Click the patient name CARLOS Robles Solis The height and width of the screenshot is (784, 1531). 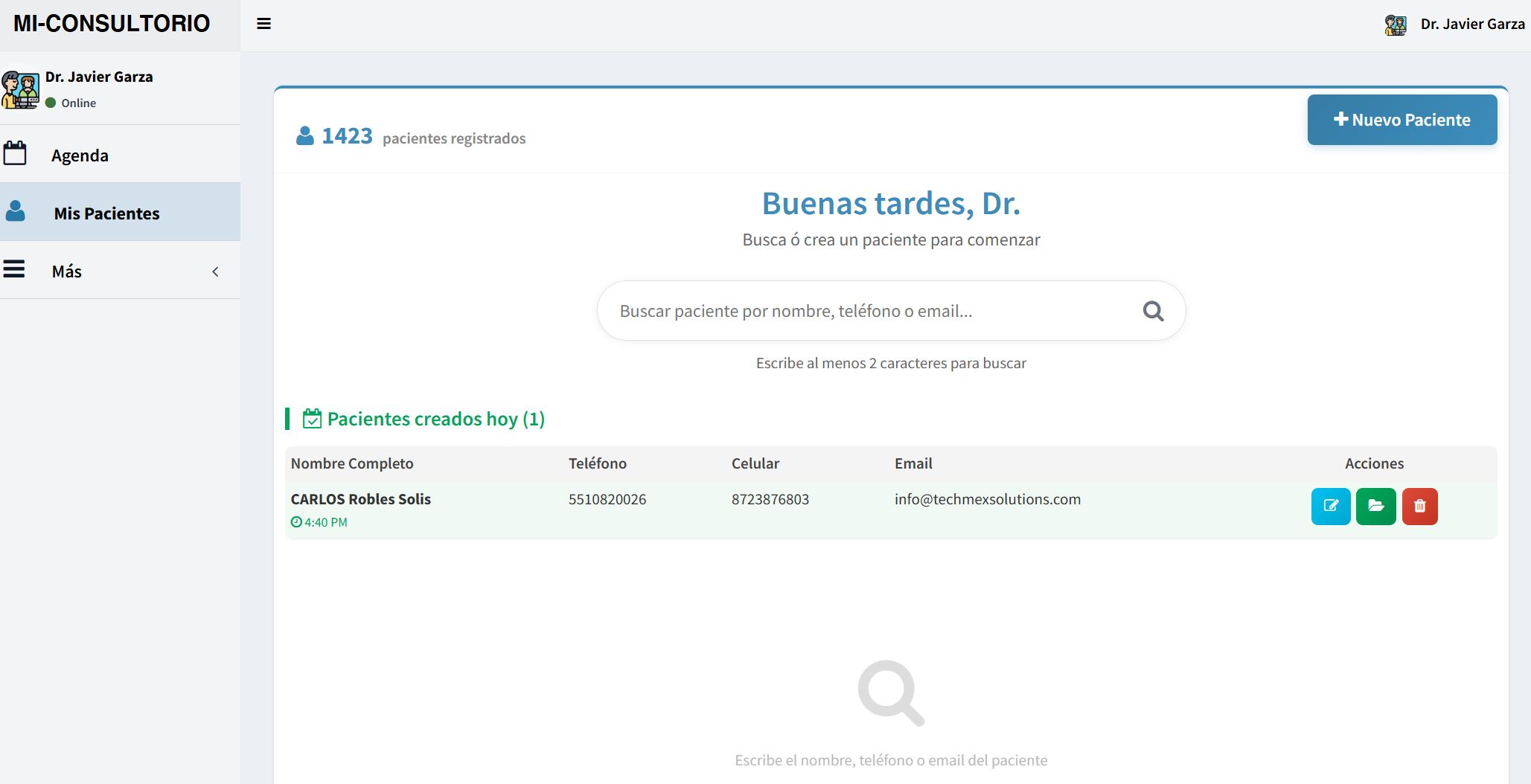click(361, 499)
